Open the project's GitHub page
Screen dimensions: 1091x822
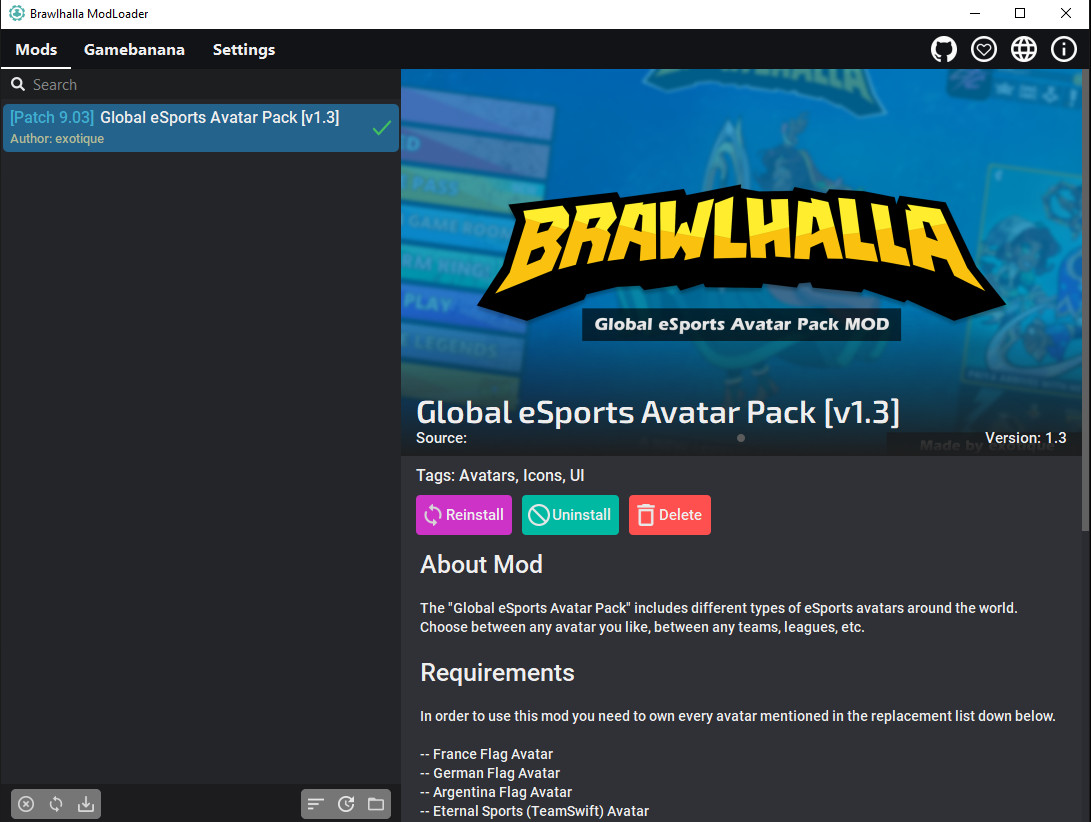click(943, 48)
